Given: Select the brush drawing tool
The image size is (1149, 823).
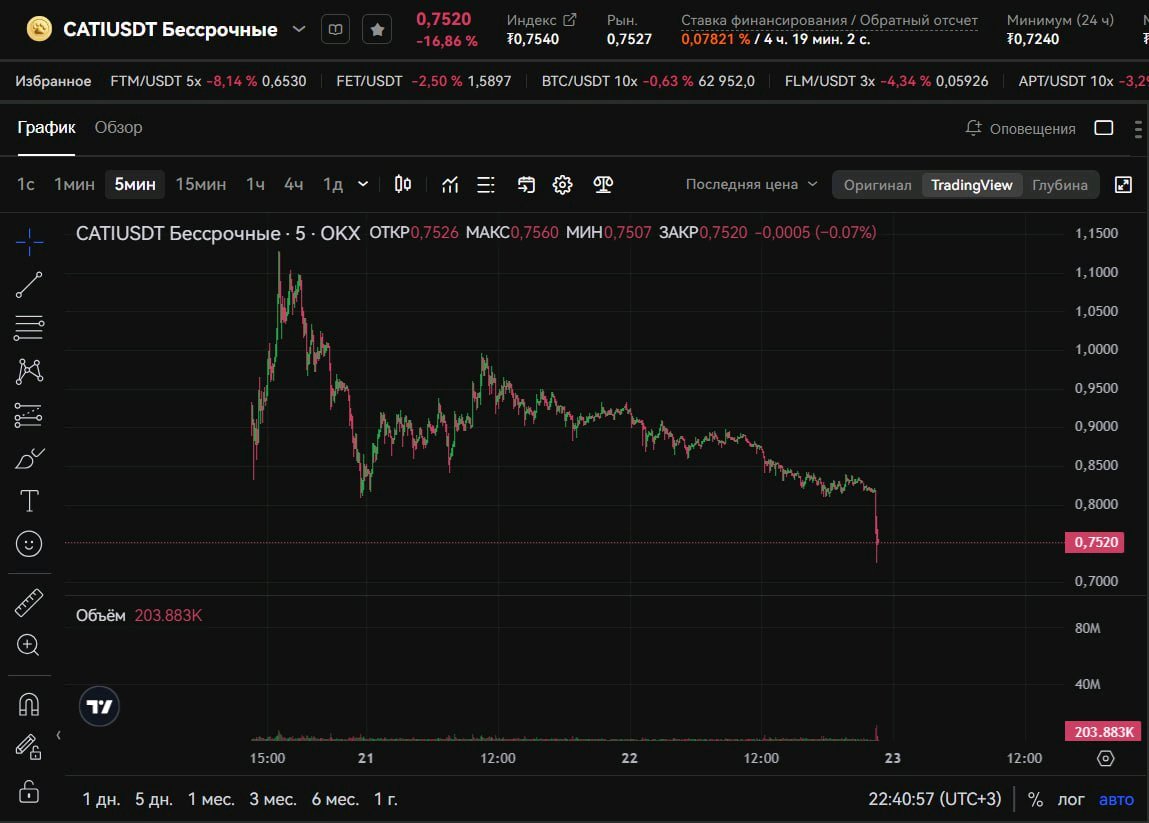Looking at the screenshot, I should coord(29,459).
